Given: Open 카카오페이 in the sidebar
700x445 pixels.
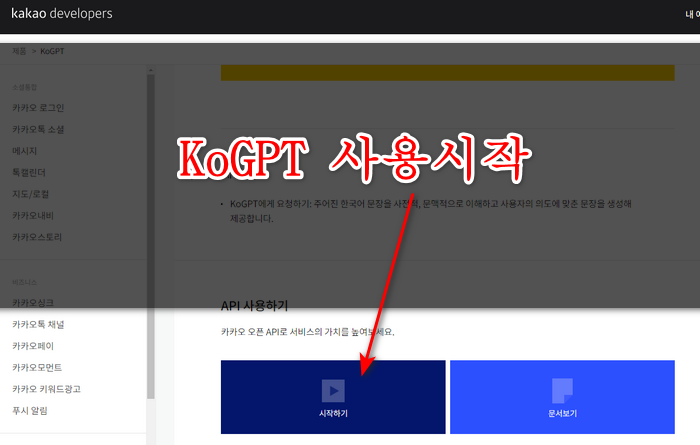Looking at the screenshot, I should point(33,346).
